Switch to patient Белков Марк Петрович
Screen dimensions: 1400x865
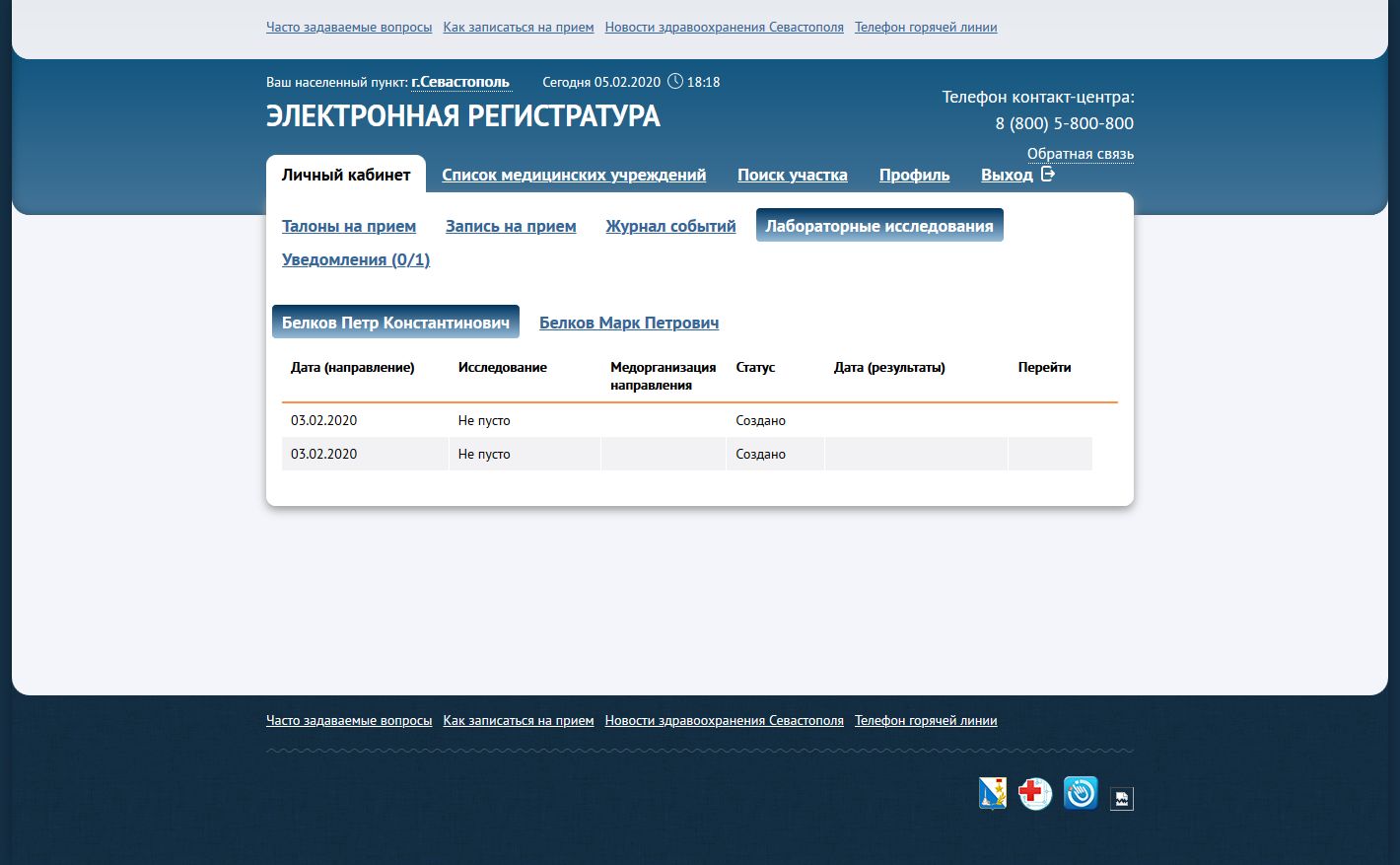point(629,323)
